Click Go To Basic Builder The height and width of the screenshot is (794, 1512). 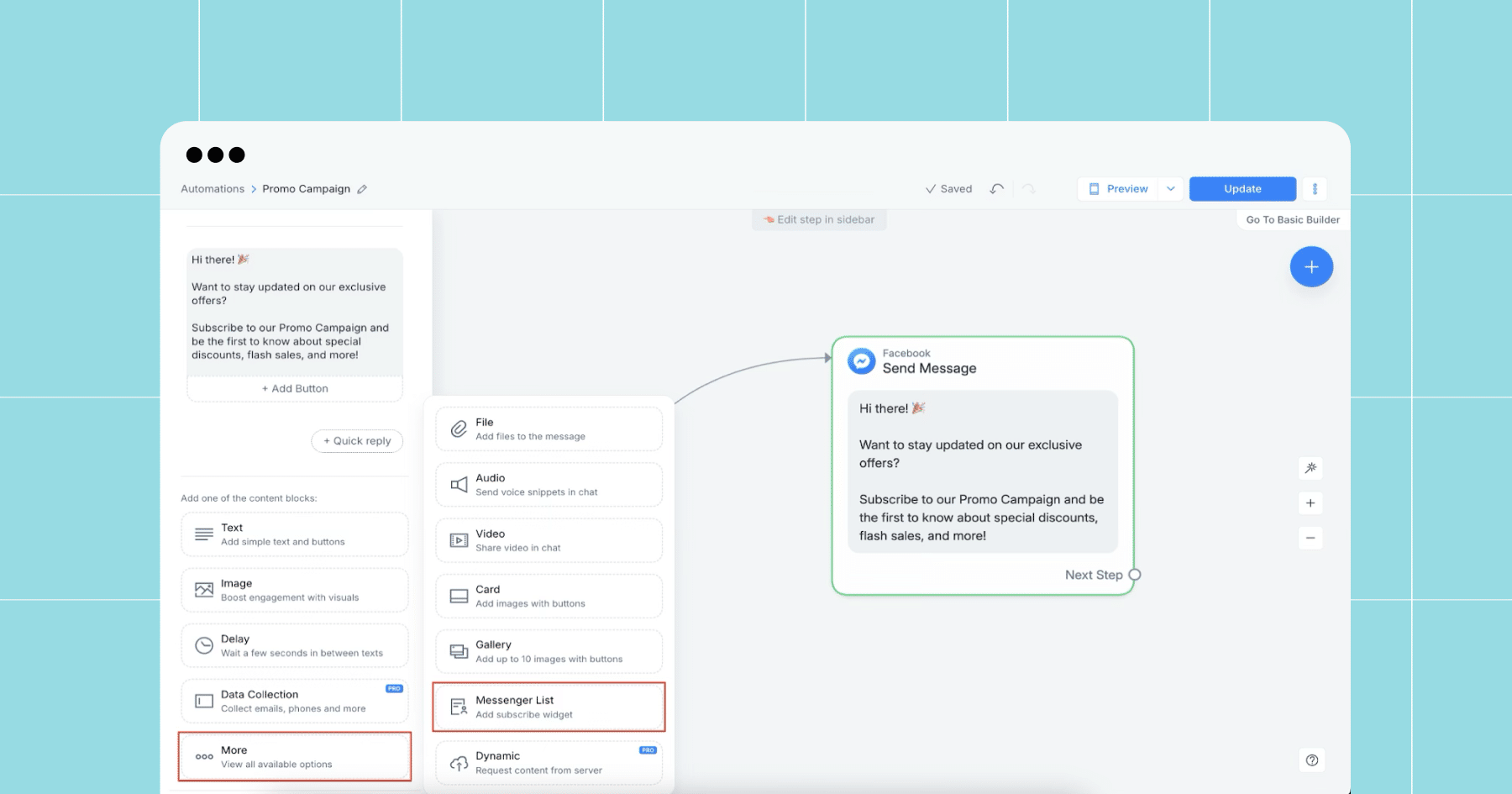[1293, 220]
